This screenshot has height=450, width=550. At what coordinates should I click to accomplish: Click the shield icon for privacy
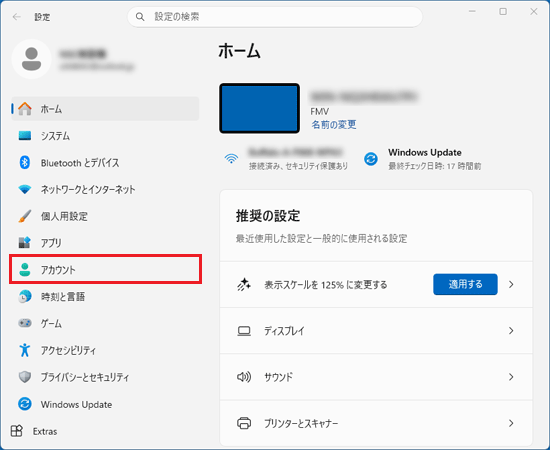[x=25, y=377]
